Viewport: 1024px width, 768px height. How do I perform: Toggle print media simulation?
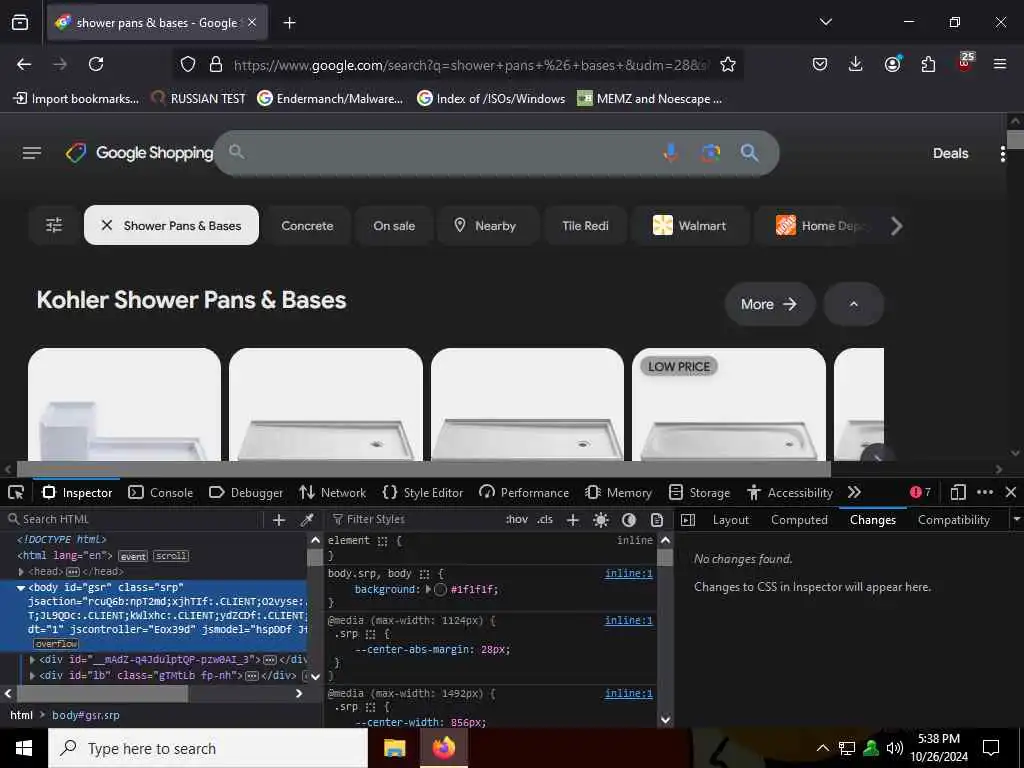pyautogui.click(x=657, y=520)
